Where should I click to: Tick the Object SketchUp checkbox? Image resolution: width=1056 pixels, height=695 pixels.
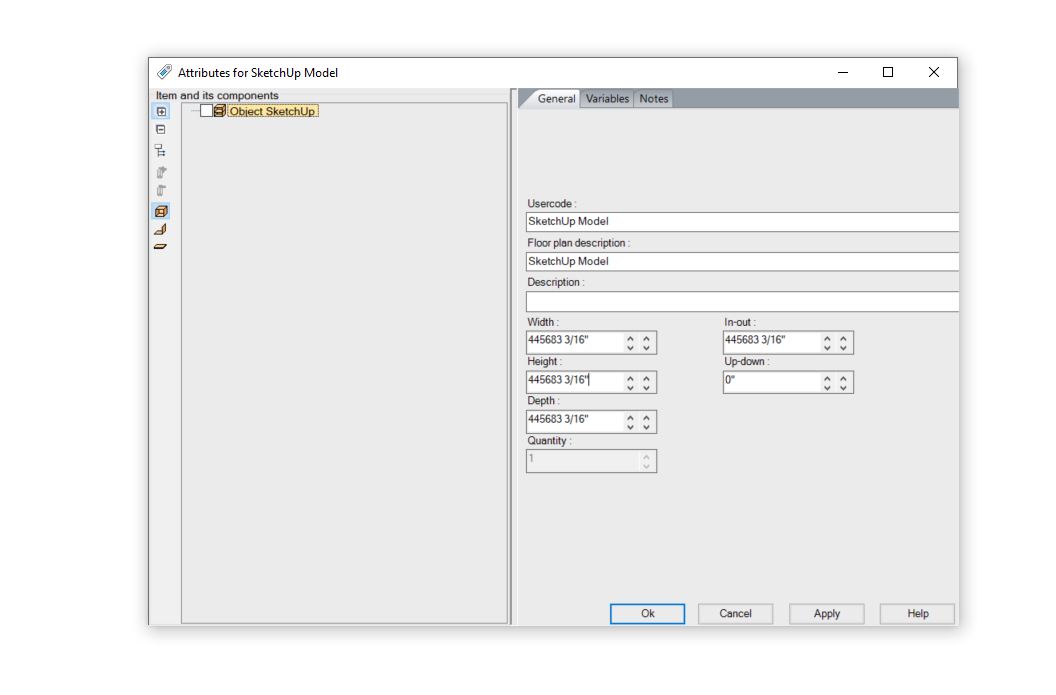(206, 111)
